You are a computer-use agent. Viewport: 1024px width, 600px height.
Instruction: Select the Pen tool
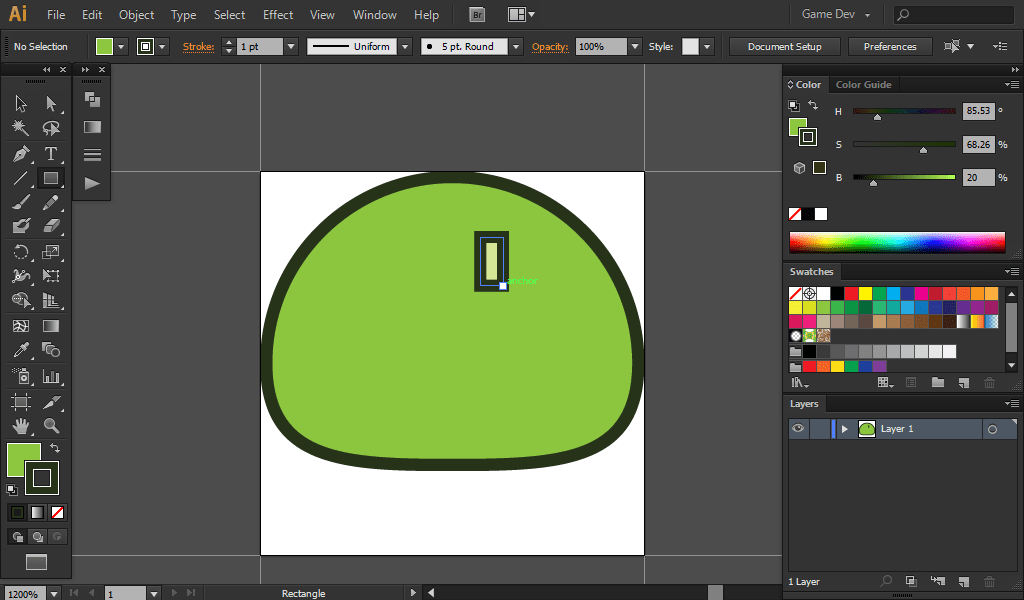(x=21, y=153)
